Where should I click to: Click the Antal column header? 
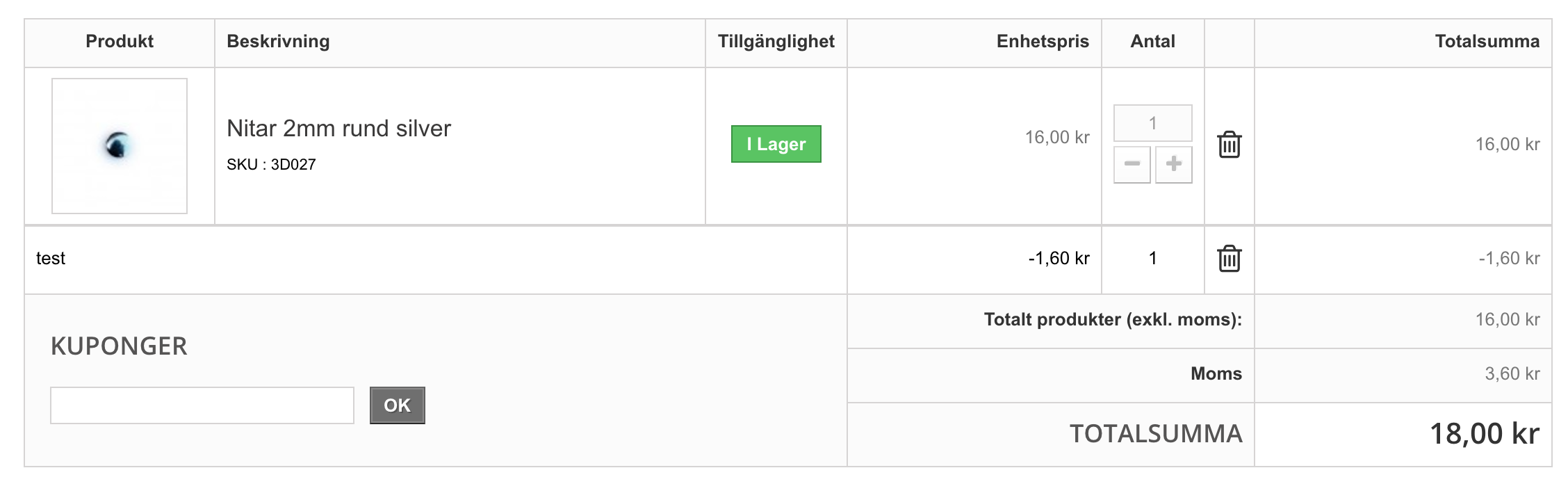(x=1152, y=42)
